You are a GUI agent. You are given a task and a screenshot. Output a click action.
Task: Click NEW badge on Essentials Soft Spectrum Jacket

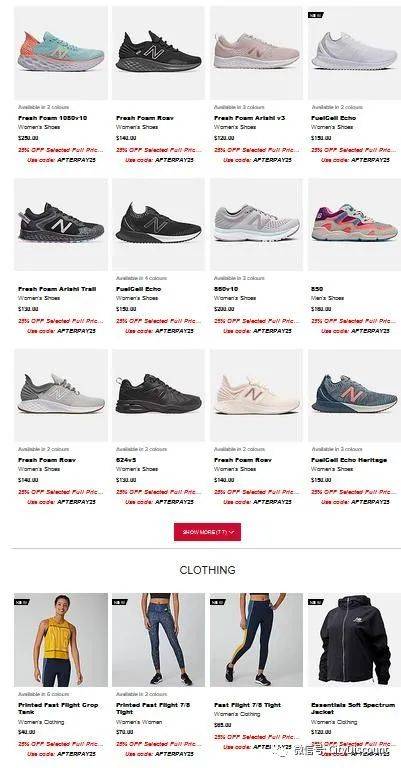click(x=316, y=602)
